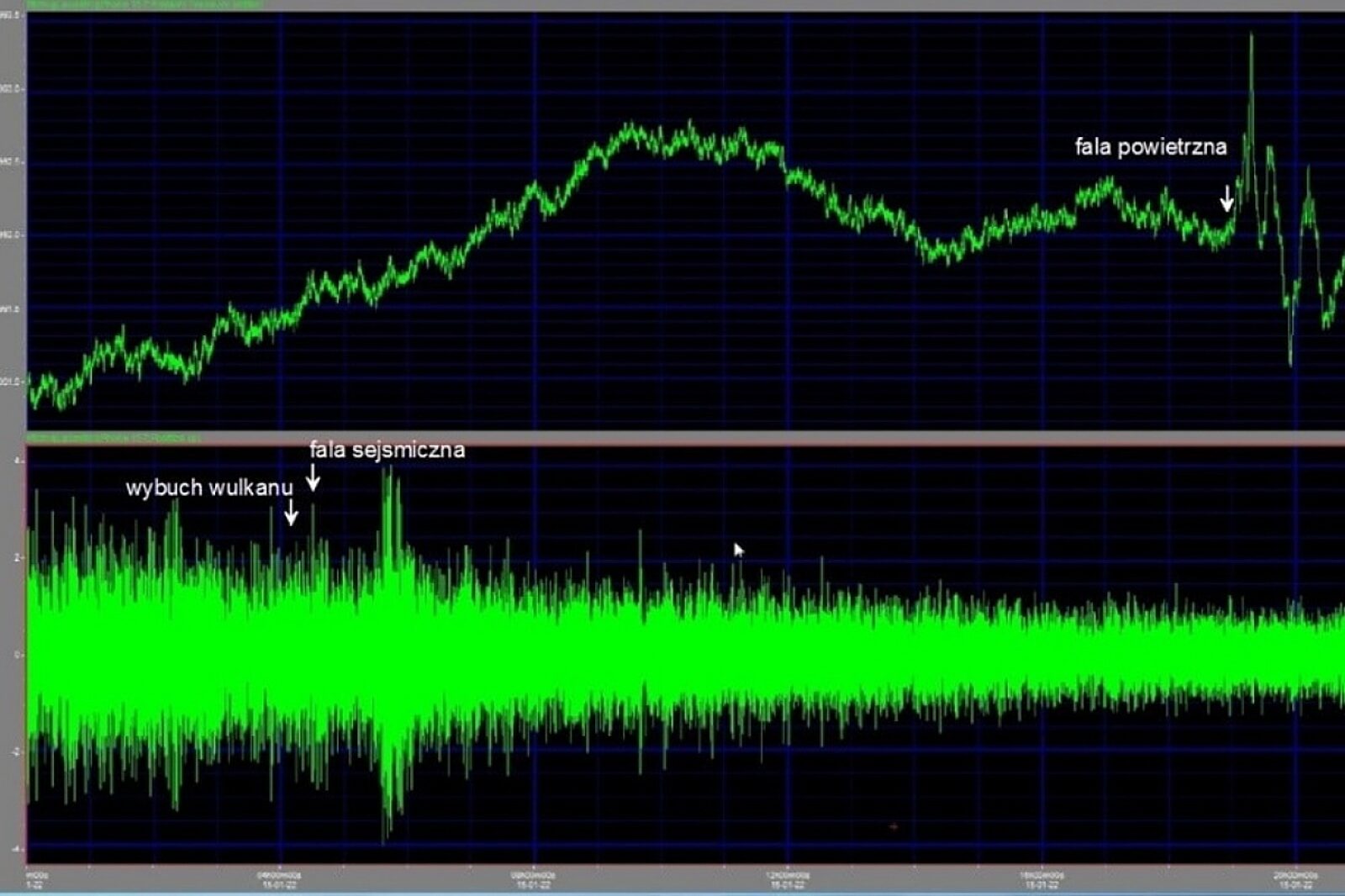Click the lower chart's green title text
This screenshot has width=1345, height=896.
click(113, 438)
